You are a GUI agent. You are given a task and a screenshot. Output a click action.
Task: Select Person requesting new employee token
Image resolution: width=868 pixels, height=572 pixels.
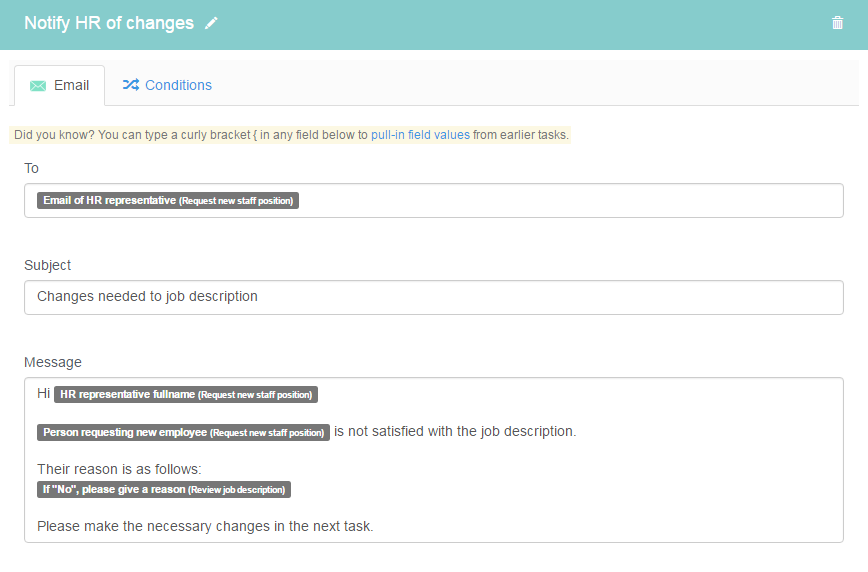coord(183,432)
